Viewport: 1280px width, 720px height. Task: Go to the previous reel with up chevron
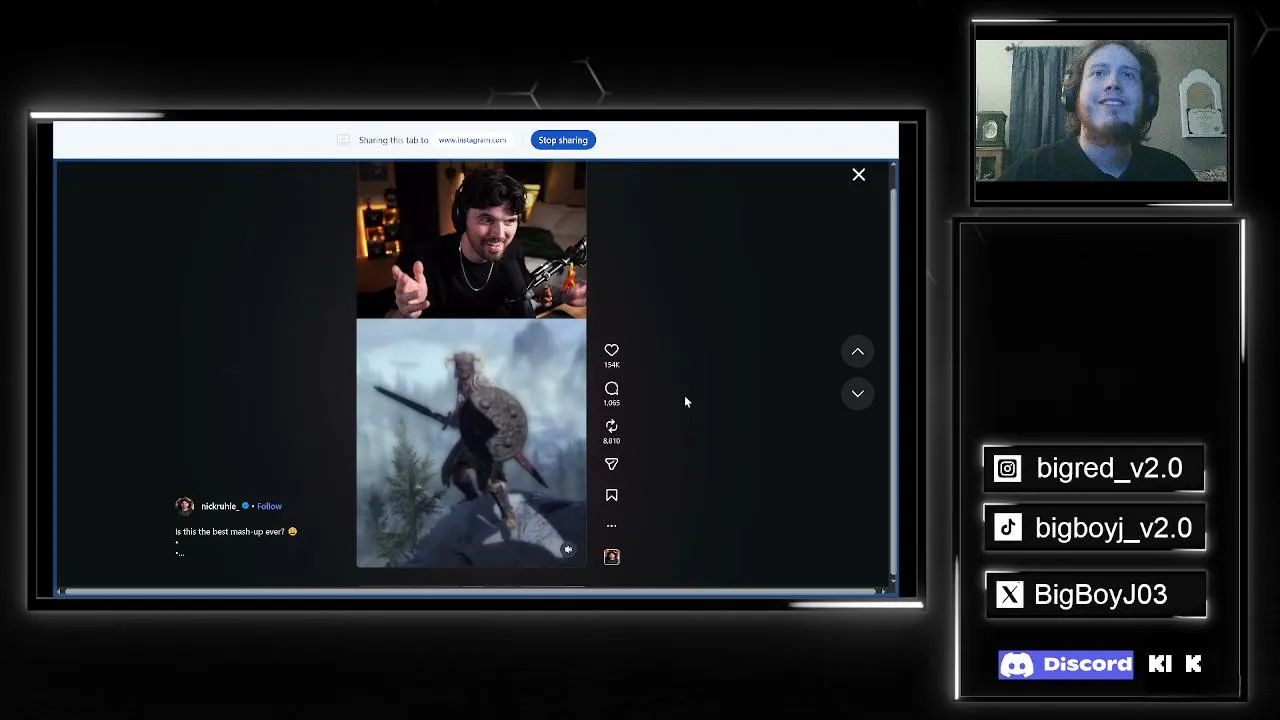click(x=857, y=352)
